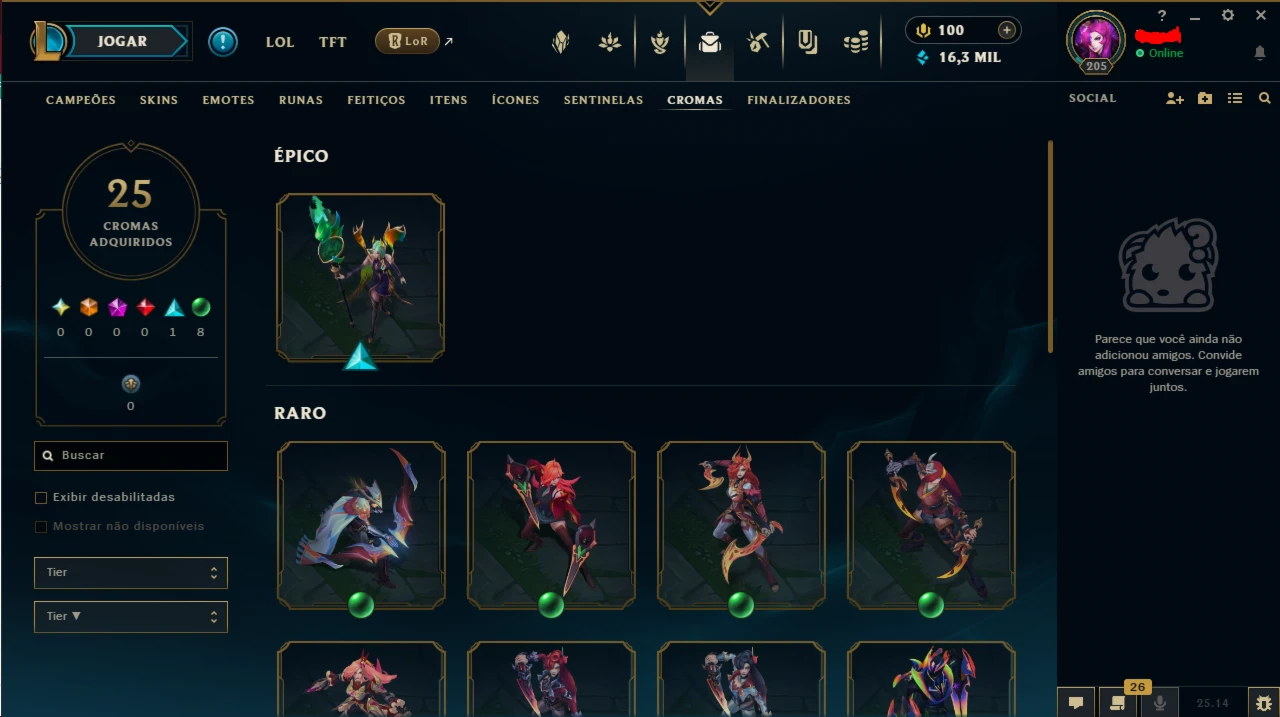This screenshot has width=1280, height=717.
Task: Click the bug report icon at bottom right
Action: pyautogui.click(x=1264, y=703)
